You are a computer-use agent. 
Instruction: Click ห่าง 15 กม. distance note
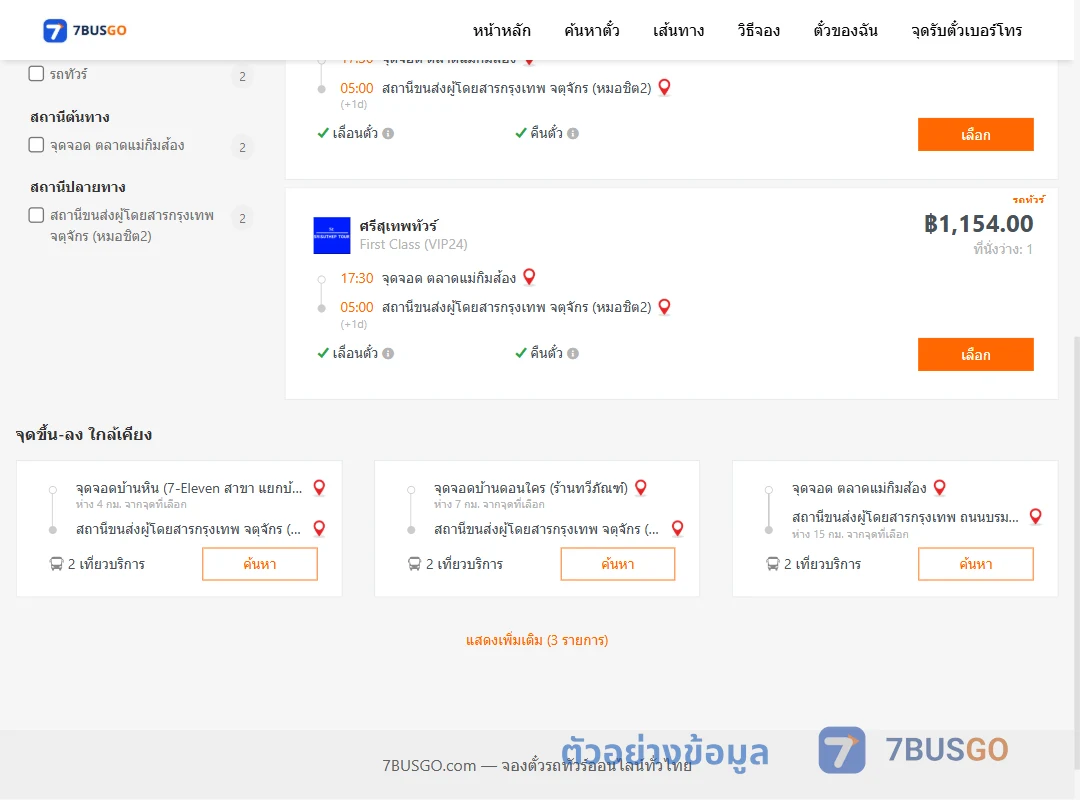[x=850, y=535]
